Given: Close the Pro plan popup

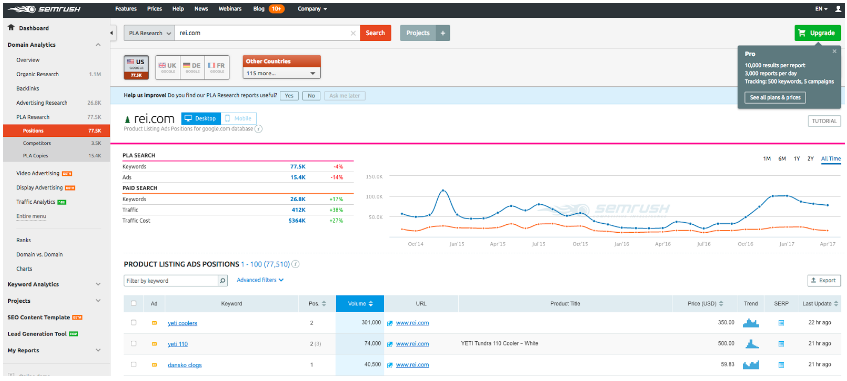Looking at the screenshot, I should pos(834,51).
